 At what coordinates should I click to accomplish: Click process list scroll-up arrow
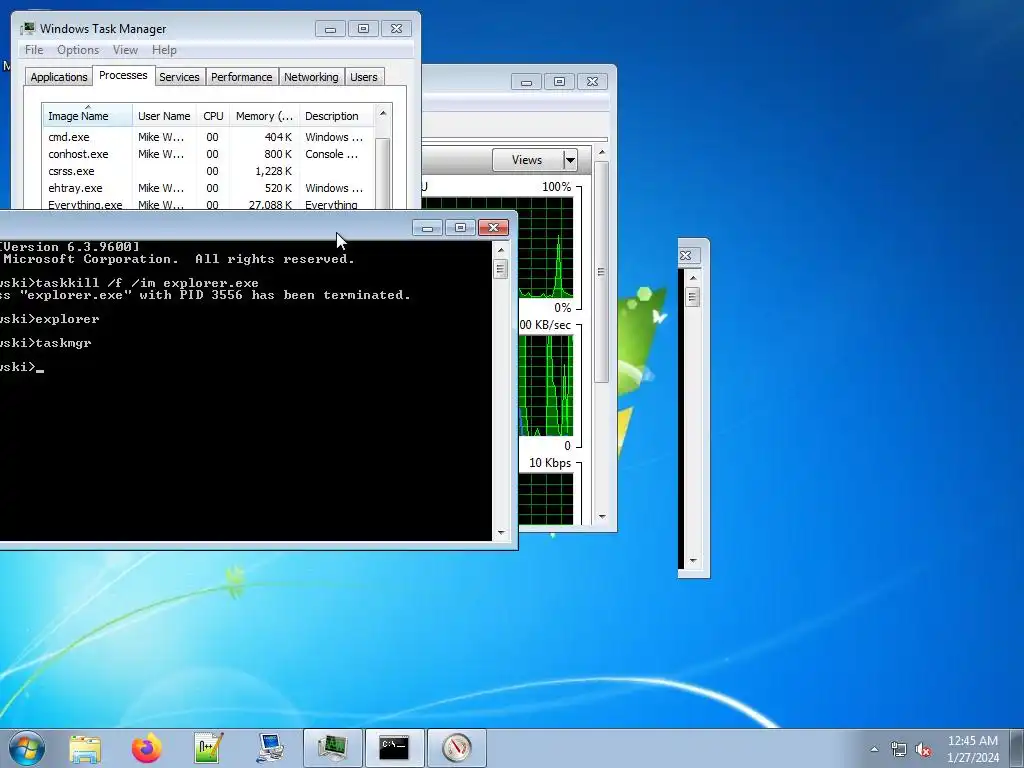tap(383, 114)
